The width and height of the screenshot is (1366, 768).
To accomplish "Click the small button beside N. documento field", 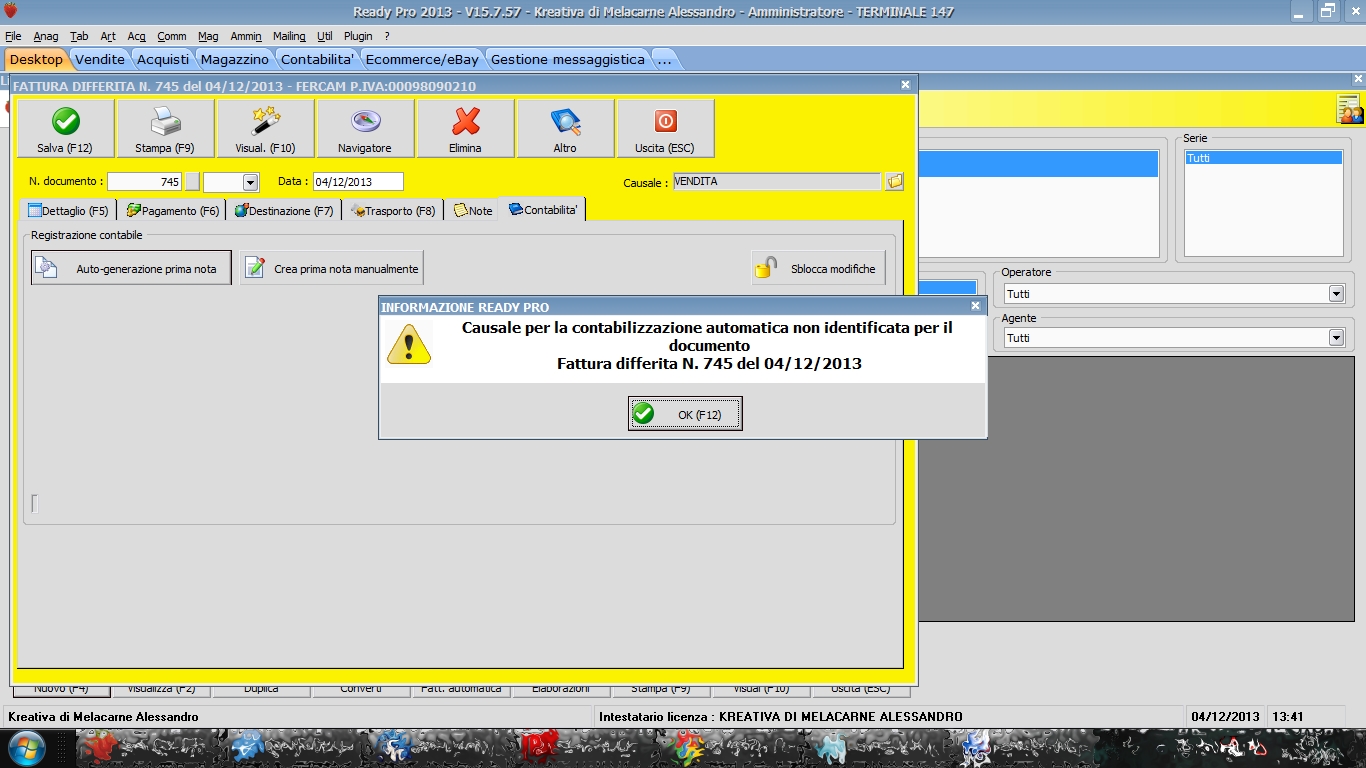I will [192, 182].
